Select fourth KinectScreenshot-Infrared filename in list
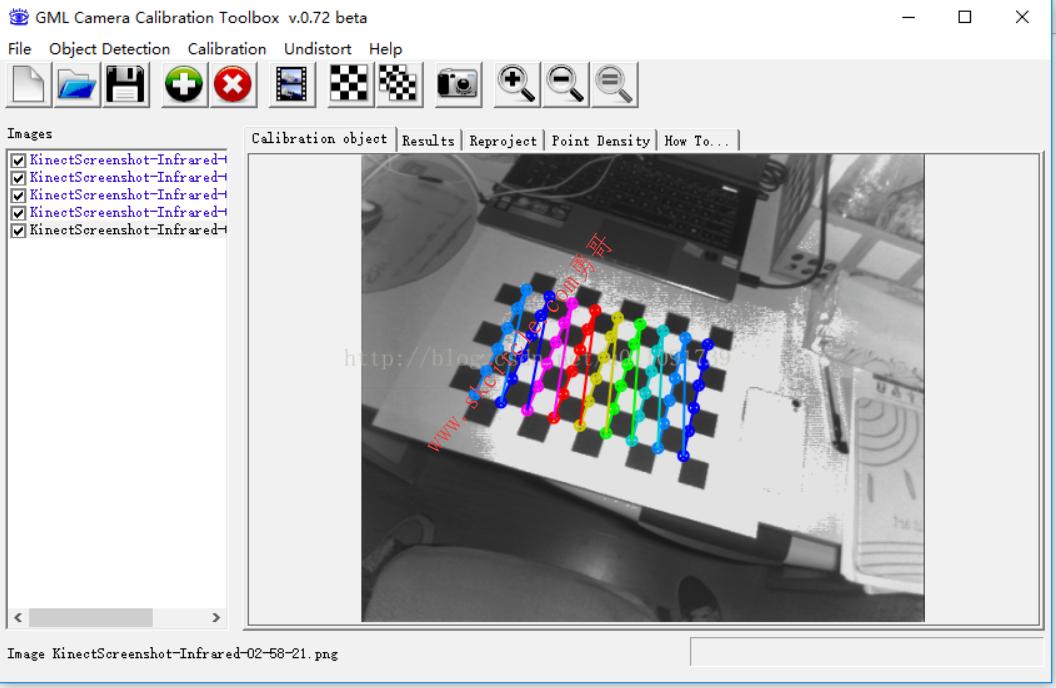 128,213
